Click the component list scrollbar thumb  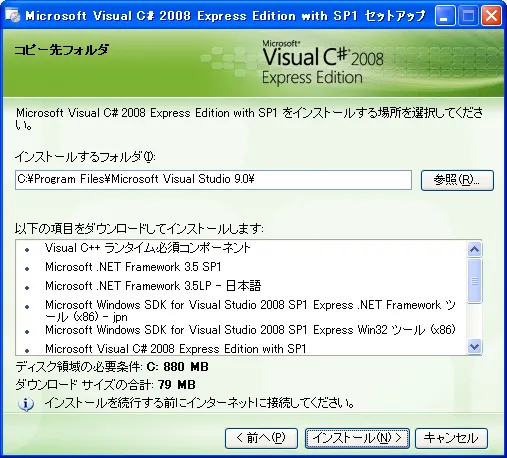coord(474,281)
